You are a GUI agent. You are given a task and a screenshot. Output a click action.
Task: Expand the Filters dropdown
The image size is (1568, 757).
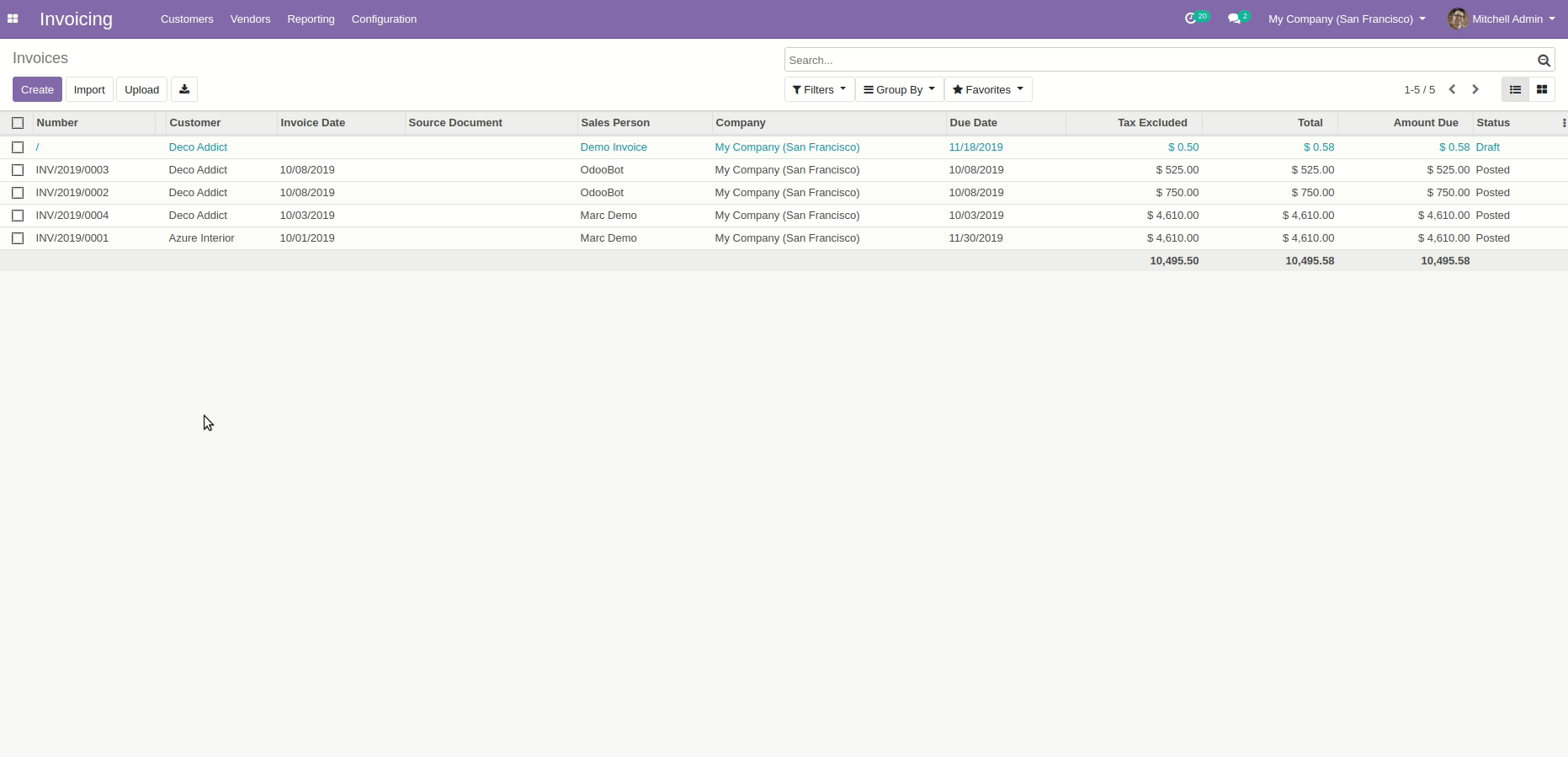pyautogui.click(x=819, y=89)
